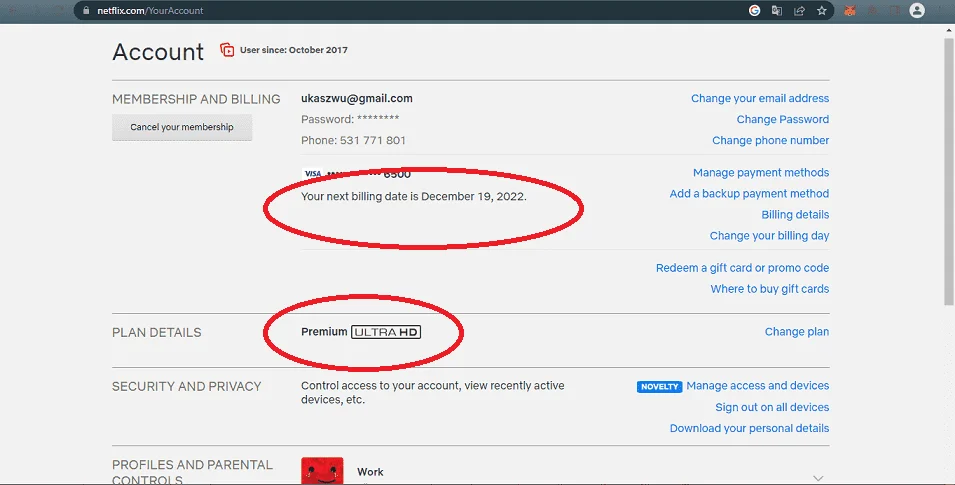Click the ukaszwu@gmail.com email text
955x485 pixels.
point(357,98)
